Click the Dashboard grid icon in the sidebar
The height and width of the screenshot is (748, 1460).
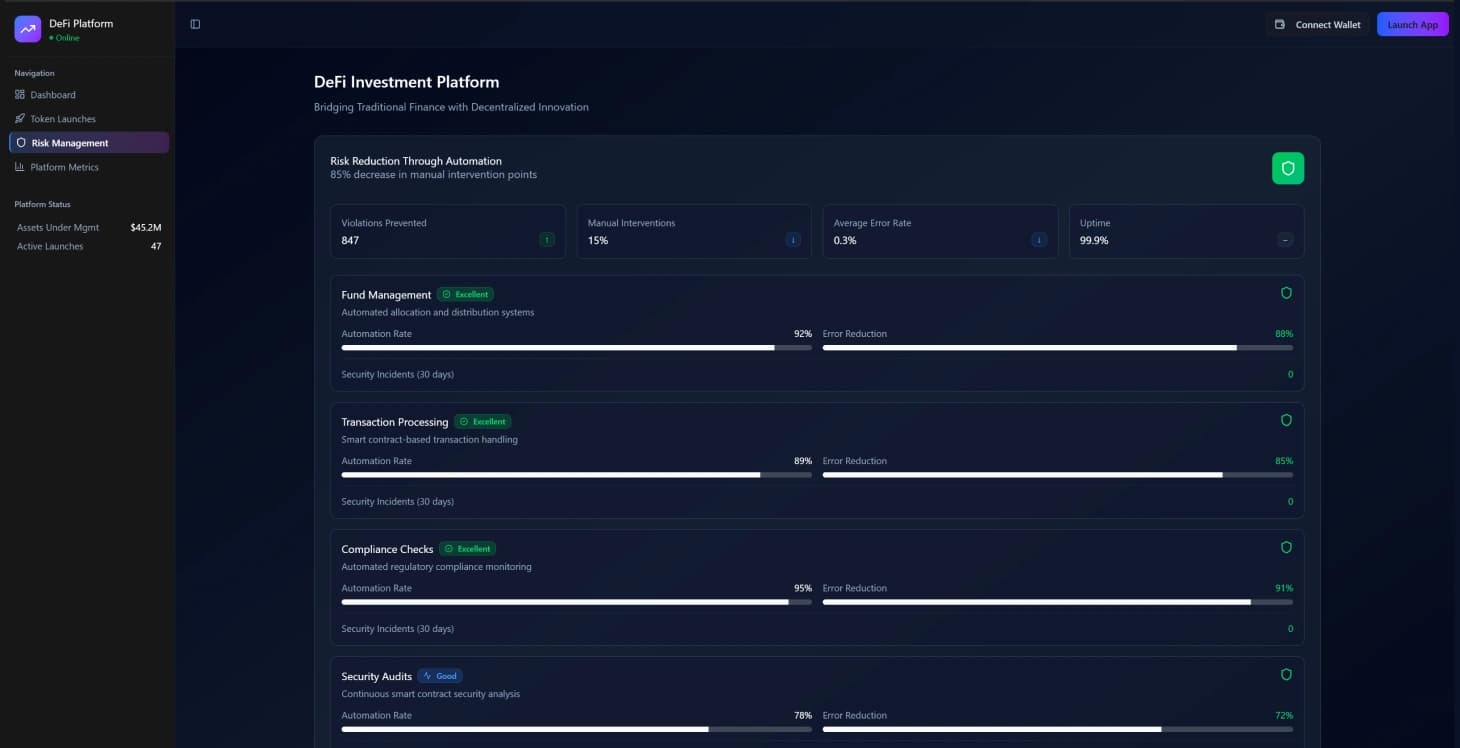(20, 94)
